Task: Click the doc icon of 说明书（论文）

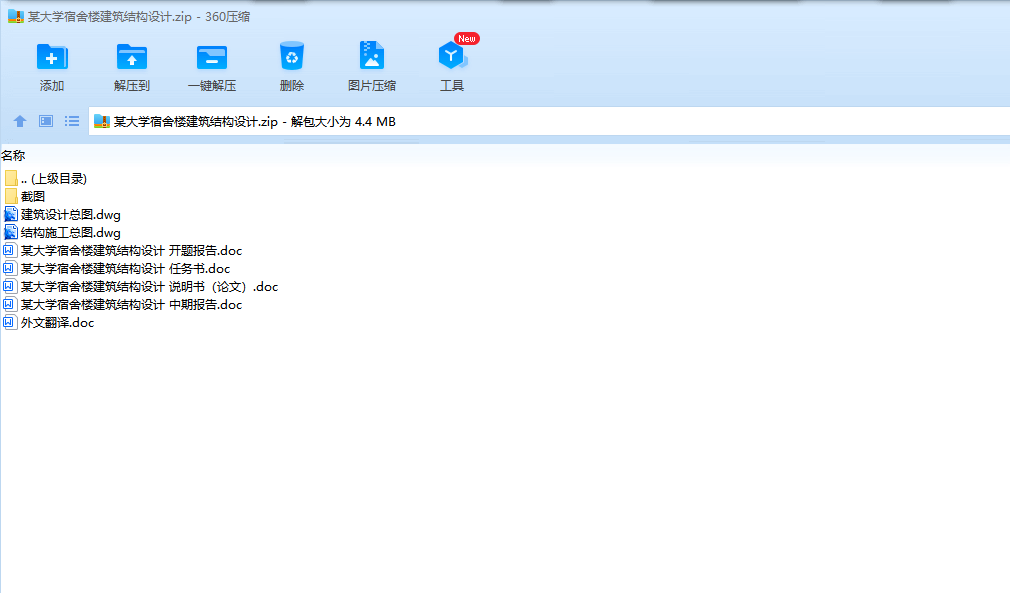Action: click(x=10, y=287)
